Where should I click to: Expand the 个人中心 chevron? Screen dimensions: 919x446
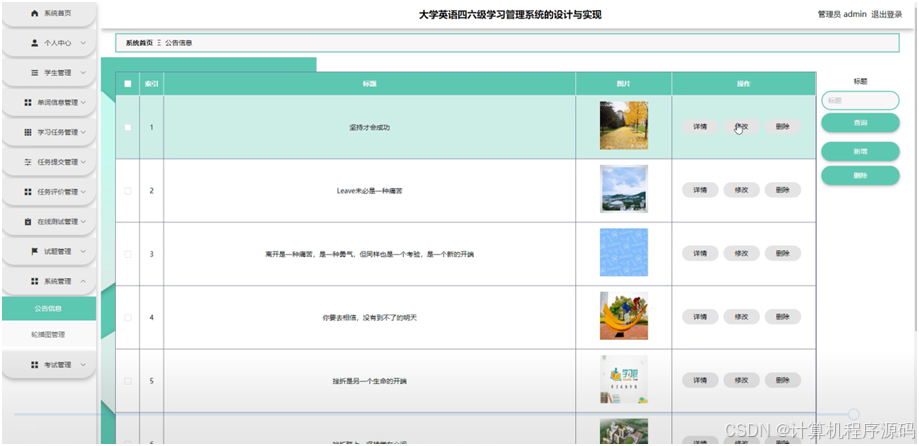coord(83,43)
